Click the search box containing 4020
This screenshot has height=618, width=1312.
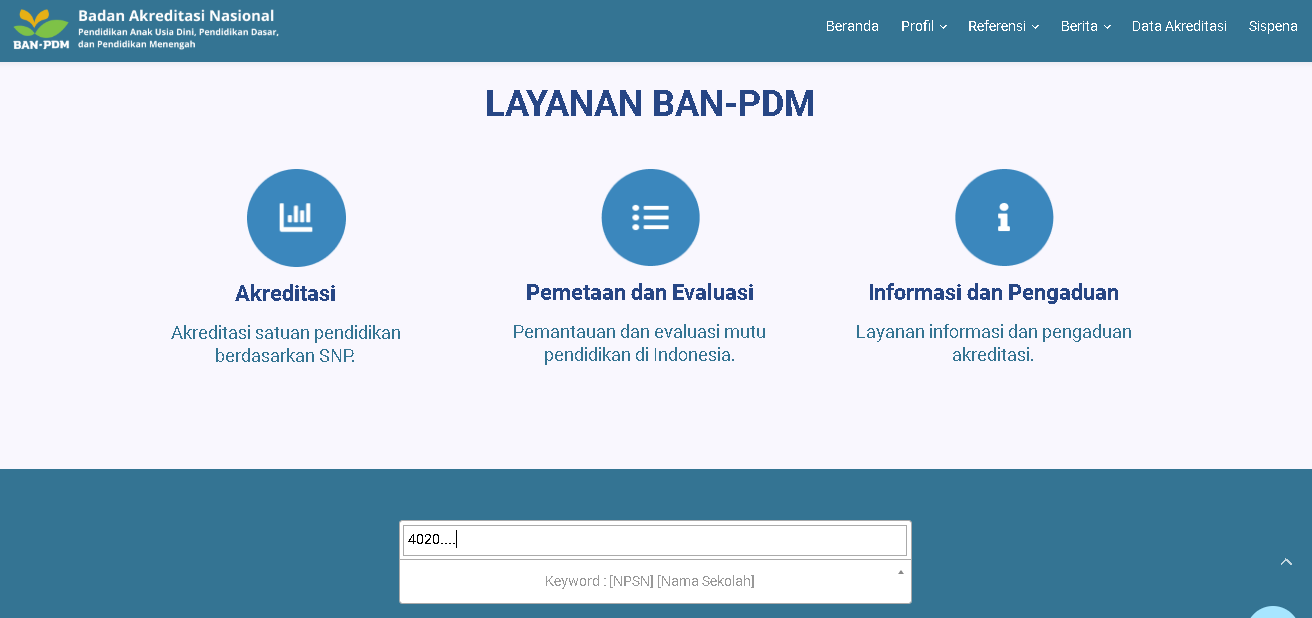(x=655, y=539)
